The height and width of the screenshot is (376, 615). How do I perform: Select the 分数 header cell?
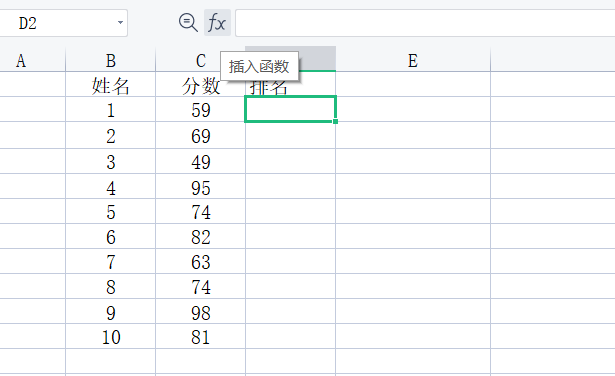200,84
